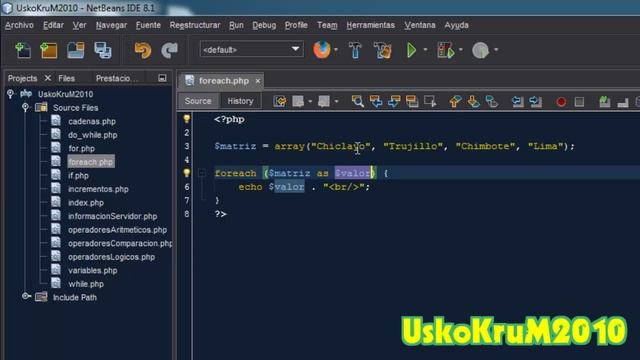Click the Open Project toolbar icon
Screen dimensions: 640x360
pos(76,50)
